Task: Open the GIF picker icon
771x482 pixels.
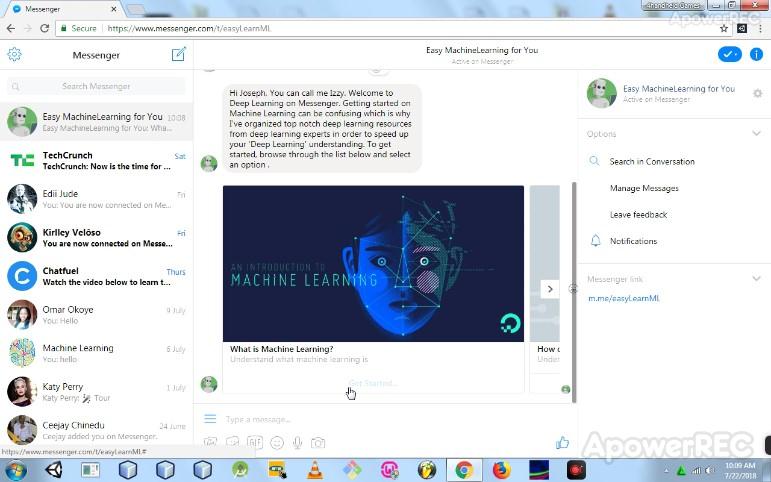Action: coord(254,442)
